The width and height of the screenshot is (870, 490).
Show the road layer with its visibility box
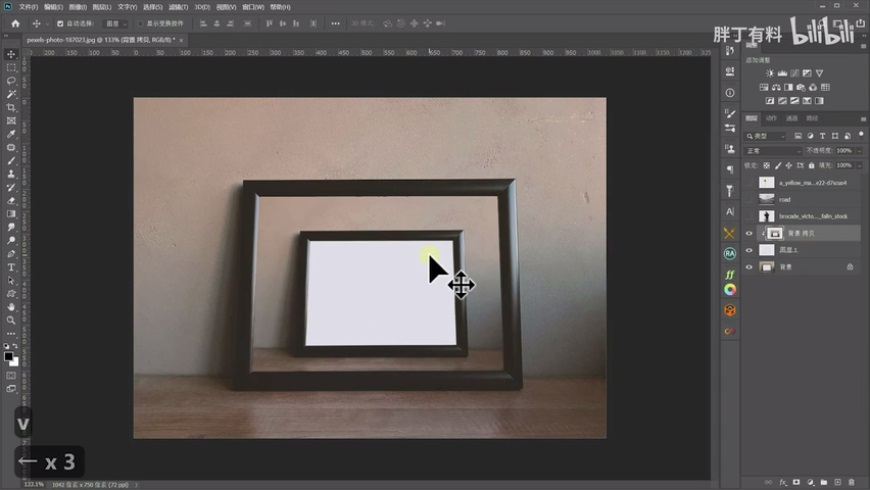pos(749,199)
